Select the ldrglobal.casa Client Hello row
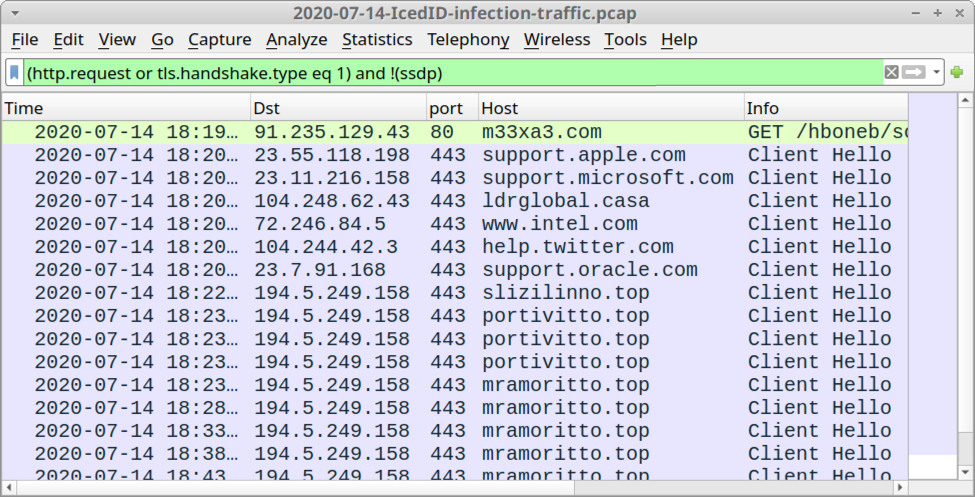Screen dimensions: 975x497 click(x=455, y=201)
